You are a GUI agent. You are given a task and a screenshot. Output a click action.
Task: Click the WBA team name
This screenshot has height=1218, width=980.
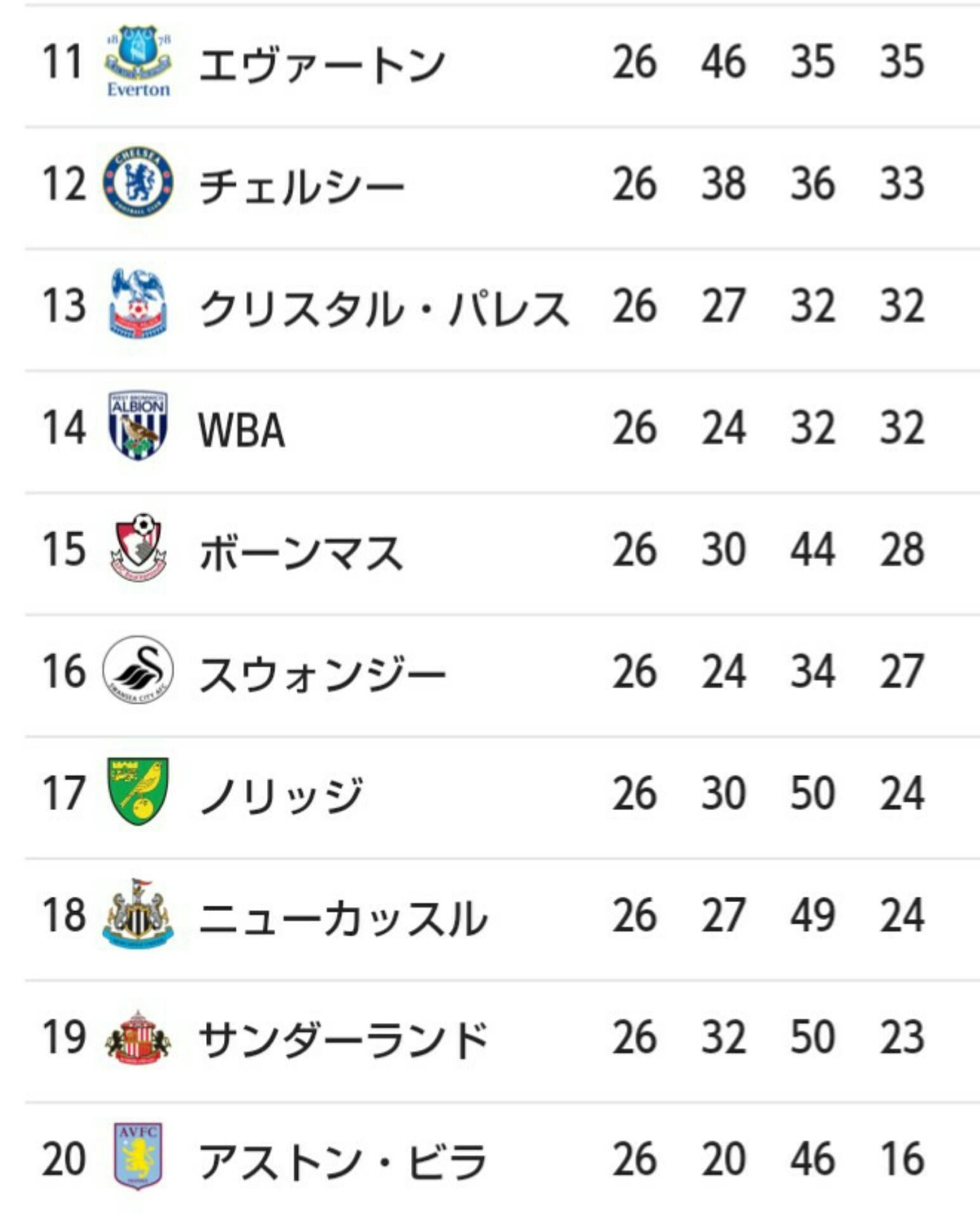[x=242, y=430]
